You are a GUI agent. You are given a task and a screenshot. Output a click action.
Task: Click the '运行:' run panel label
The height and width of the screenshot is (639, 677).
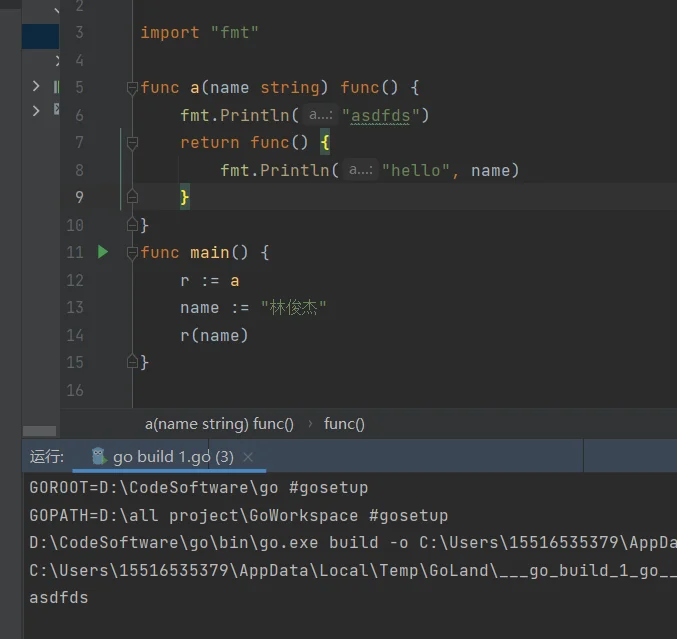point(47,457)
